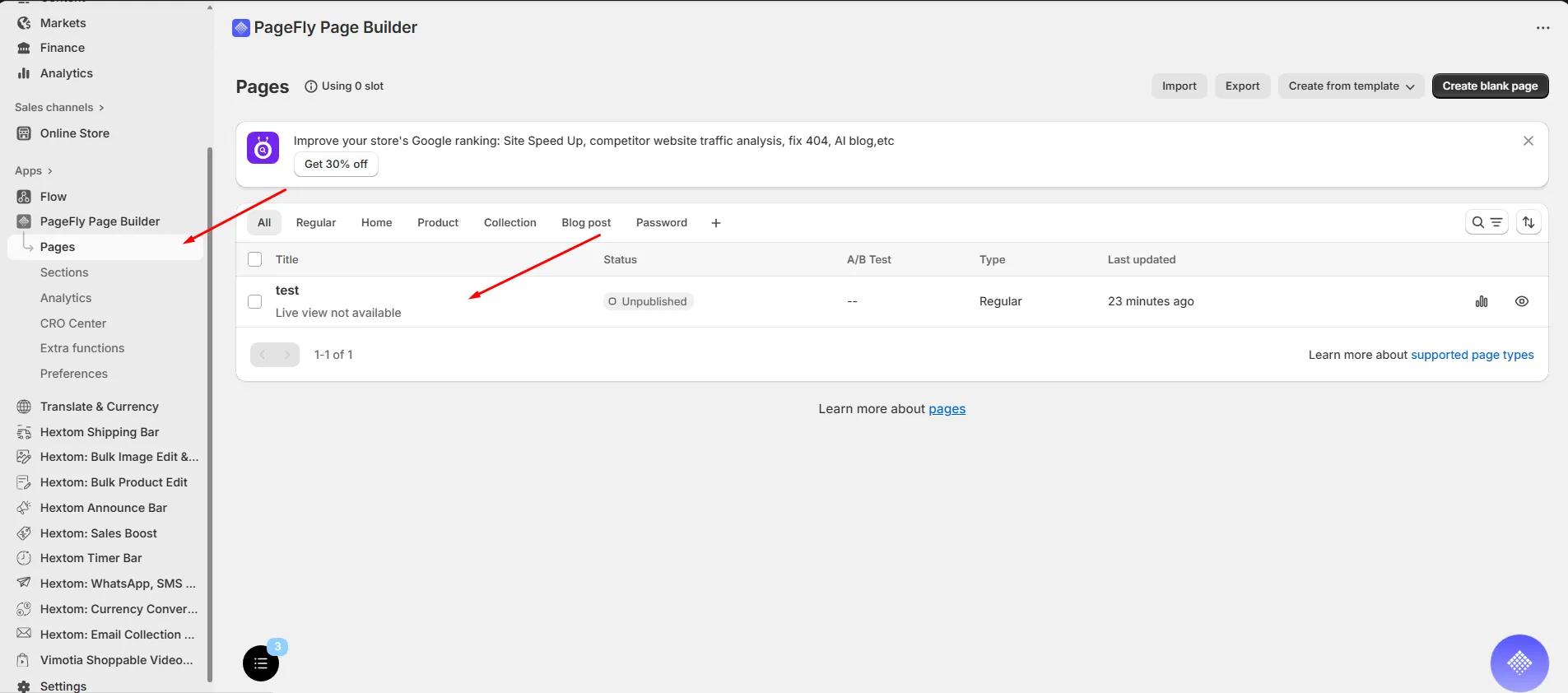1568x693 pixels.
Task: Expand the Sales channels section
Action: tap(59, 107)
